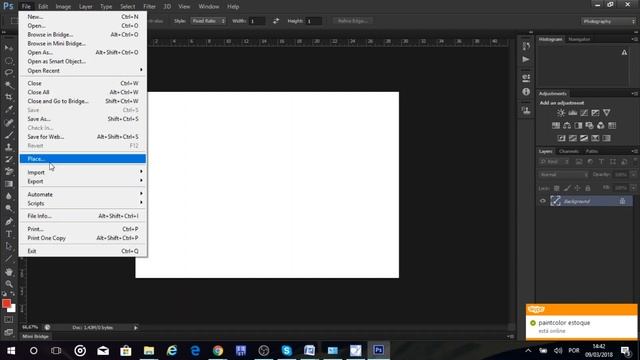640x360 pixels.
Task: Expand the Import submenu
Action: (x=83, y=172)
